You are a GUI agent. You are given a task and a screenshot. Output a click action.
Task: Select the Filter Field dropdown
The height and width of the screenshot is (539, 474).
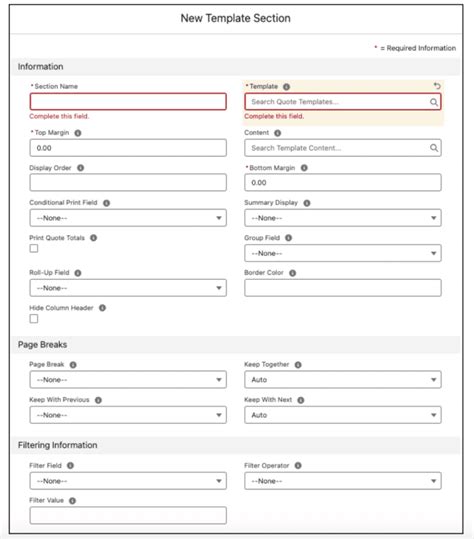(128, 481)
